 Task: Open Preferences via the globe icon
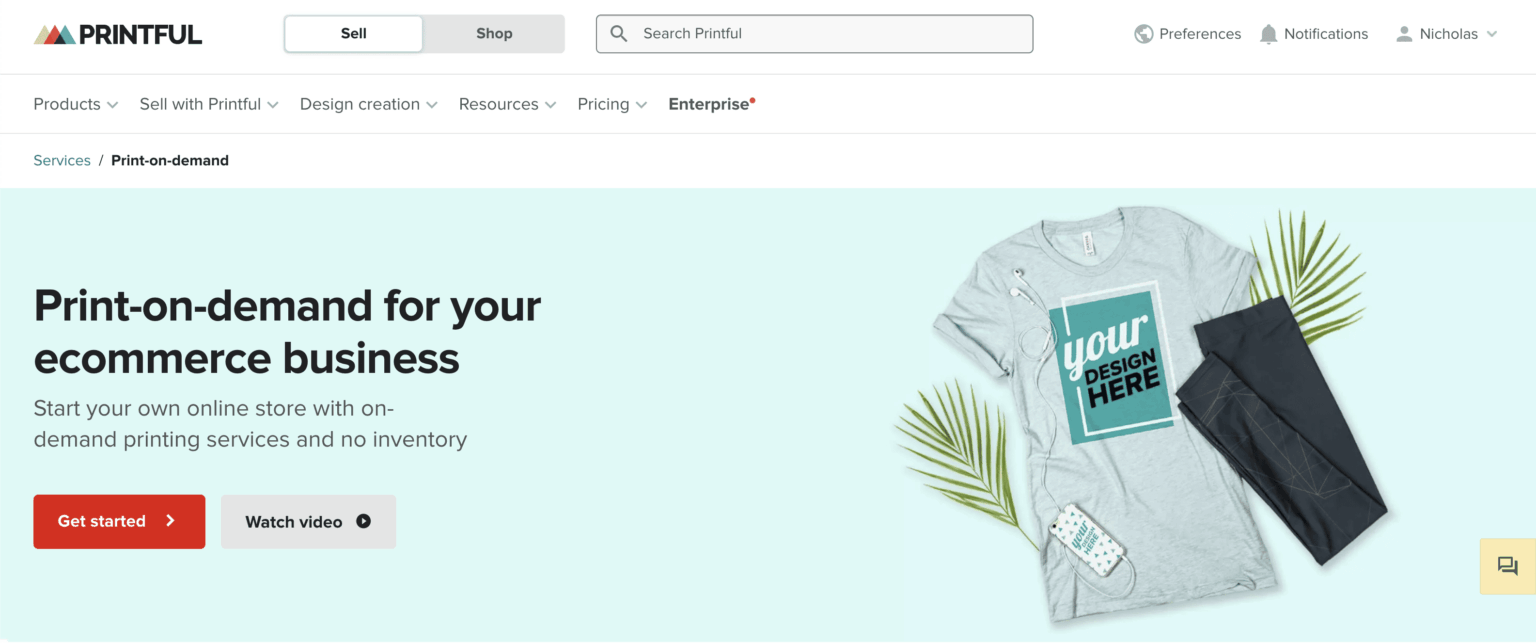[x=1142, y=33]
